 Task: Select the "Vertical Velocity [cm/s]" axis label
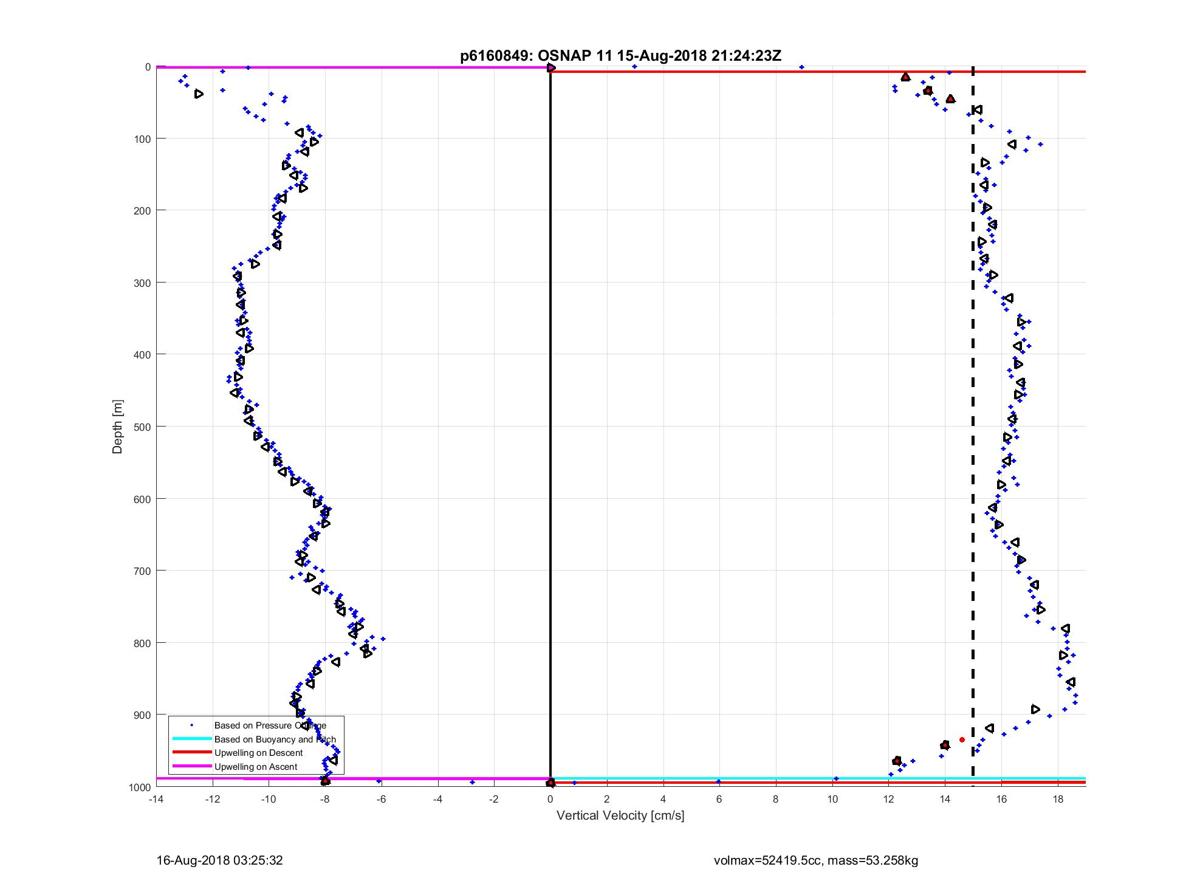click(620, 815)
